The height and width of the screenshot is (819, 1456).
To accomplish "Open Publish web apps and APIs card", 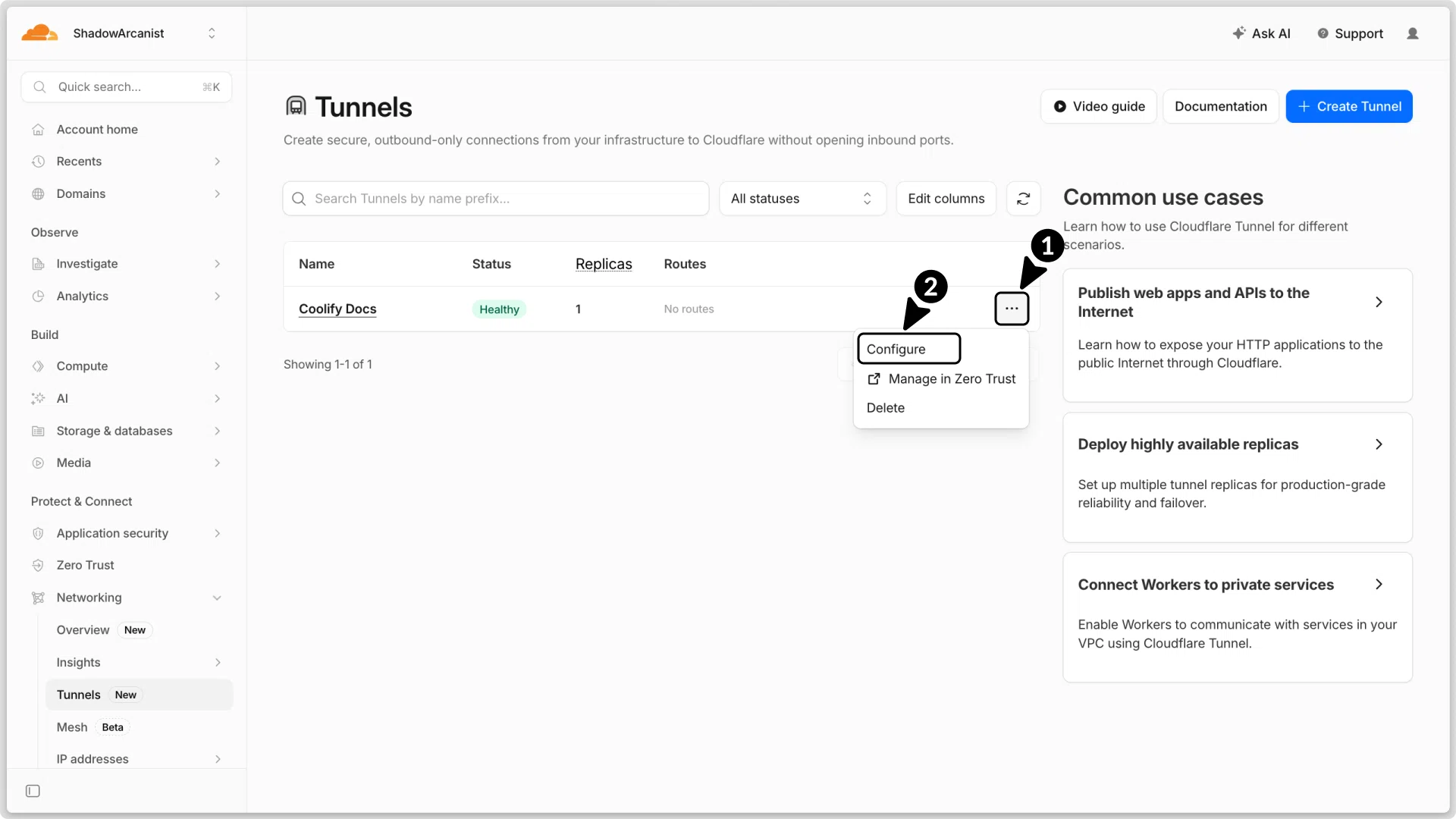I will point(1238,335).
